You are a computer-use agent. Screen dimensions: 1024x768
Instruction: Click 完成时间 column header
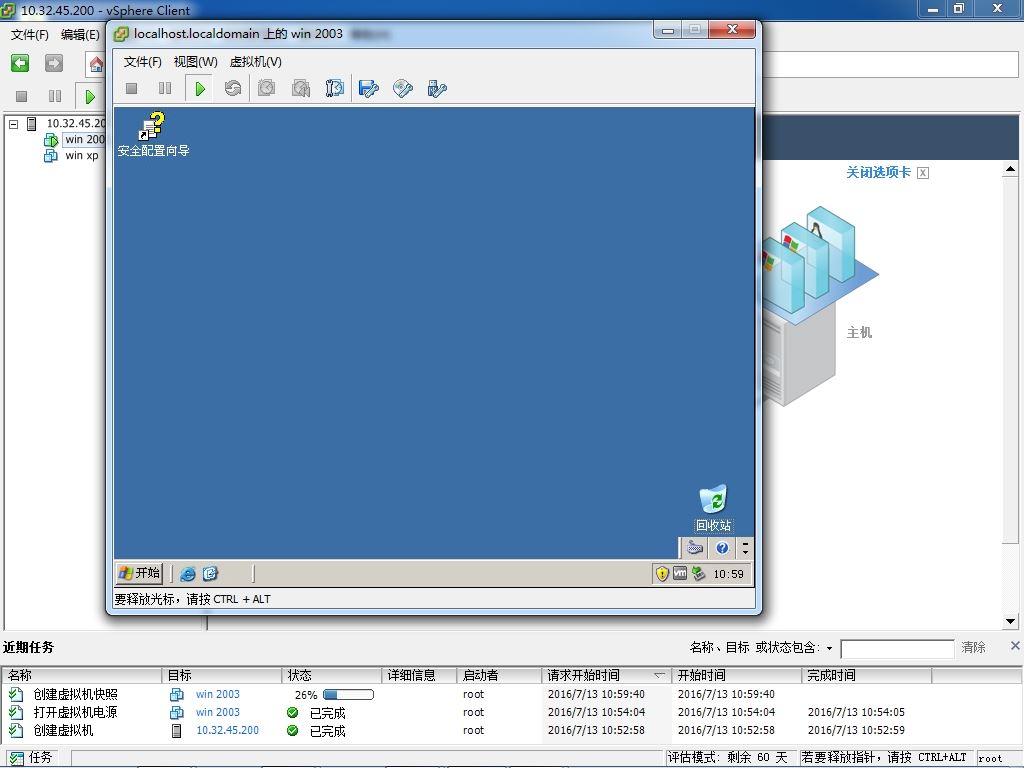866,675
